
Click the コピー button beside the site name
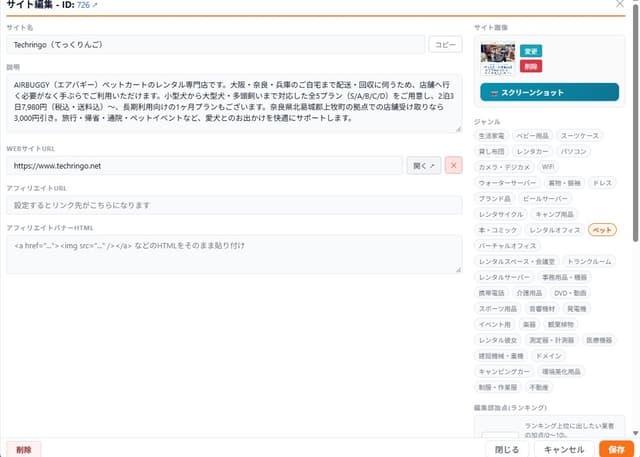(445, 44)
